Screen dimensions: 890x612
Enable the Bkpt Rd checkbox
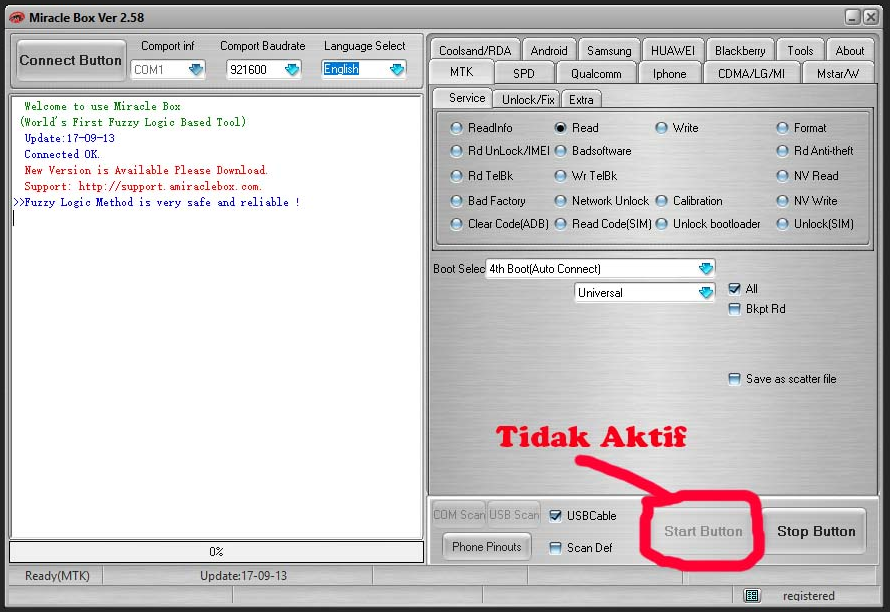click(x=734, y=309)
